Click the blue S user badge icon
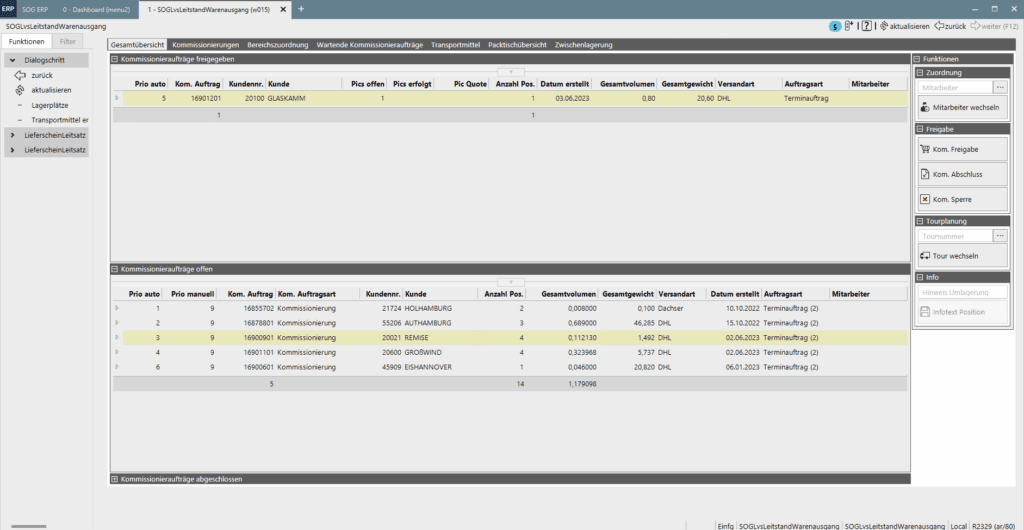Screen dimensions: 1024x530 click(835, 27)
